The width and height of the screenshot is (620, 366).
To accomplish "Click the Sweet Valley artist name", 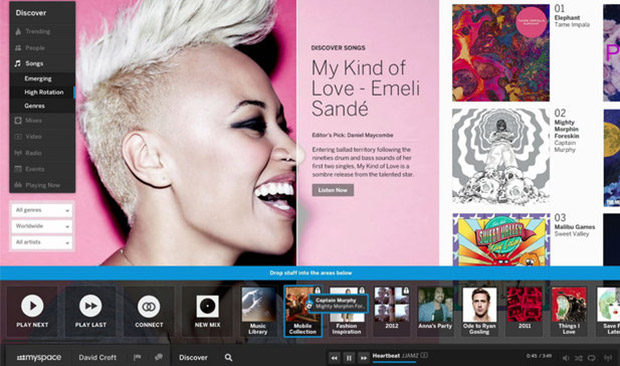I will tap(571, 234).
